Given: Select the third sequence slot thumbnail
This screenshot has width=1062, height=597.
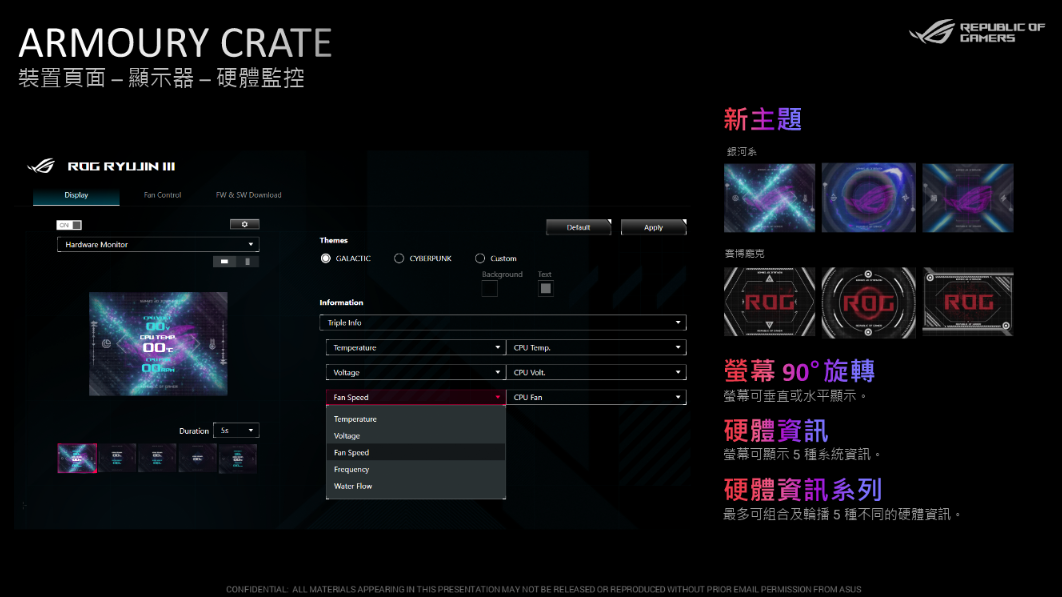Looking at the screenshot, I should [157, 458].
